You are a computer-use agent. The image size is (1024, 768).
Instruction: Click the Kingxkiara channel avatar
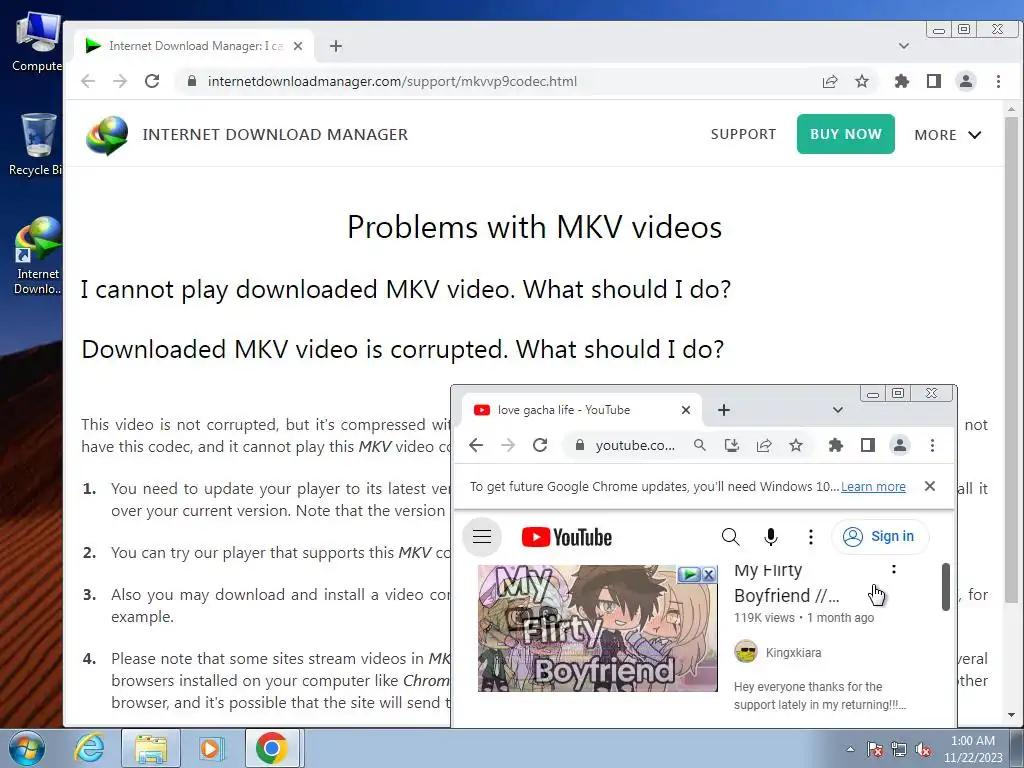pos(746,652)
